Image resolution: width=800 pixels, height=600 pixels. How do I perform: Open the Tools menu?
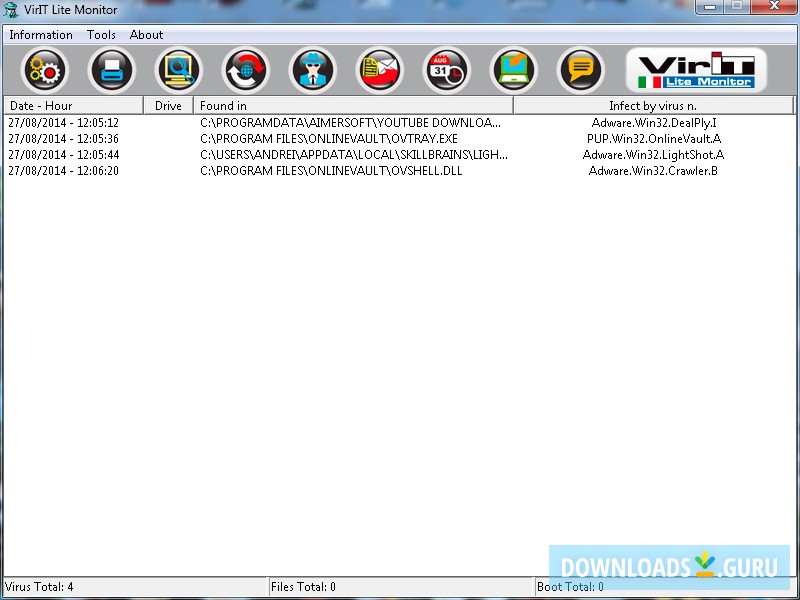[x=101, y=35]
